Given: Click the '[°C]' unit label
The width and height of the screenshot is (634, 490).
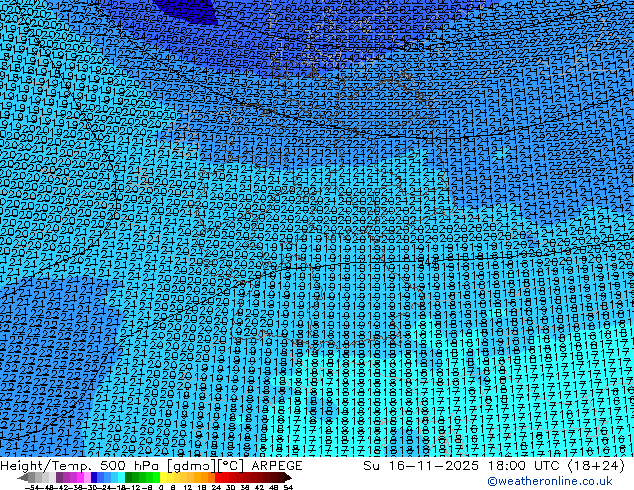Looking at the screenshot, I should [x=230, y=466].
